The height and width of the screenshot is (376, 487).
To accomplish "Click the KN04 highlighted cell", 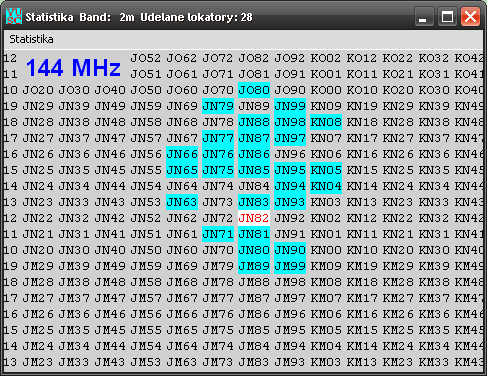I will click(326, 186).
